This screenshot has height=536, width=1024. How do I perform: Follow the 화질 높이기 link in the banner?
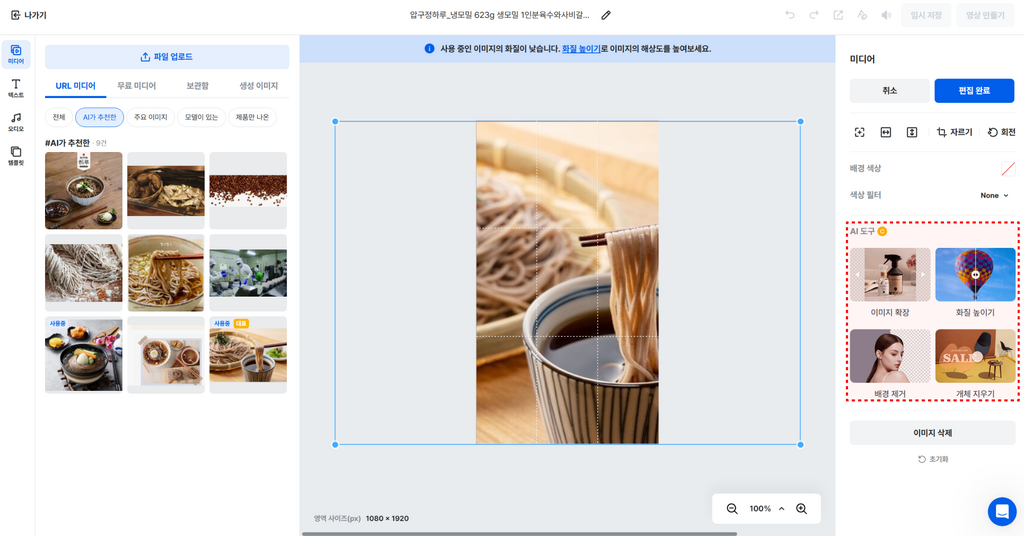[581, 49]
